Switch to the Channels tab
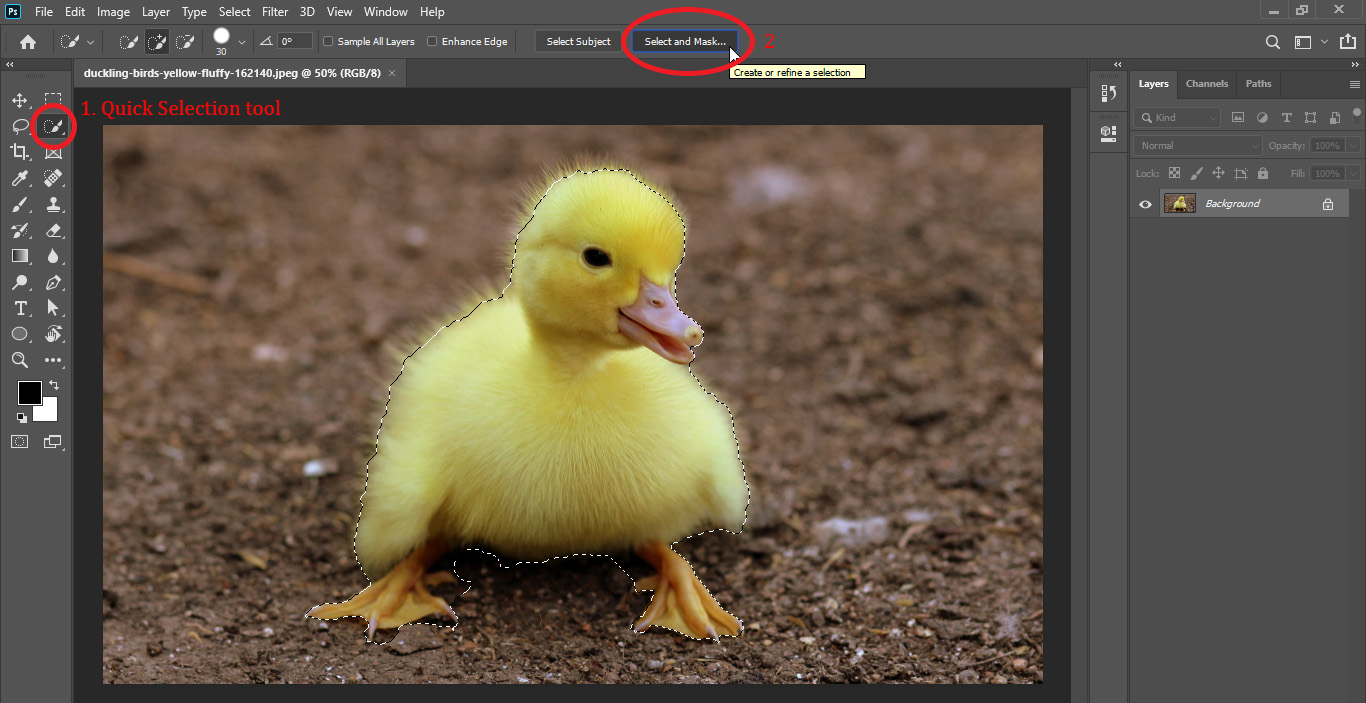The image size is (1366, 703). tap(1206, 84)
